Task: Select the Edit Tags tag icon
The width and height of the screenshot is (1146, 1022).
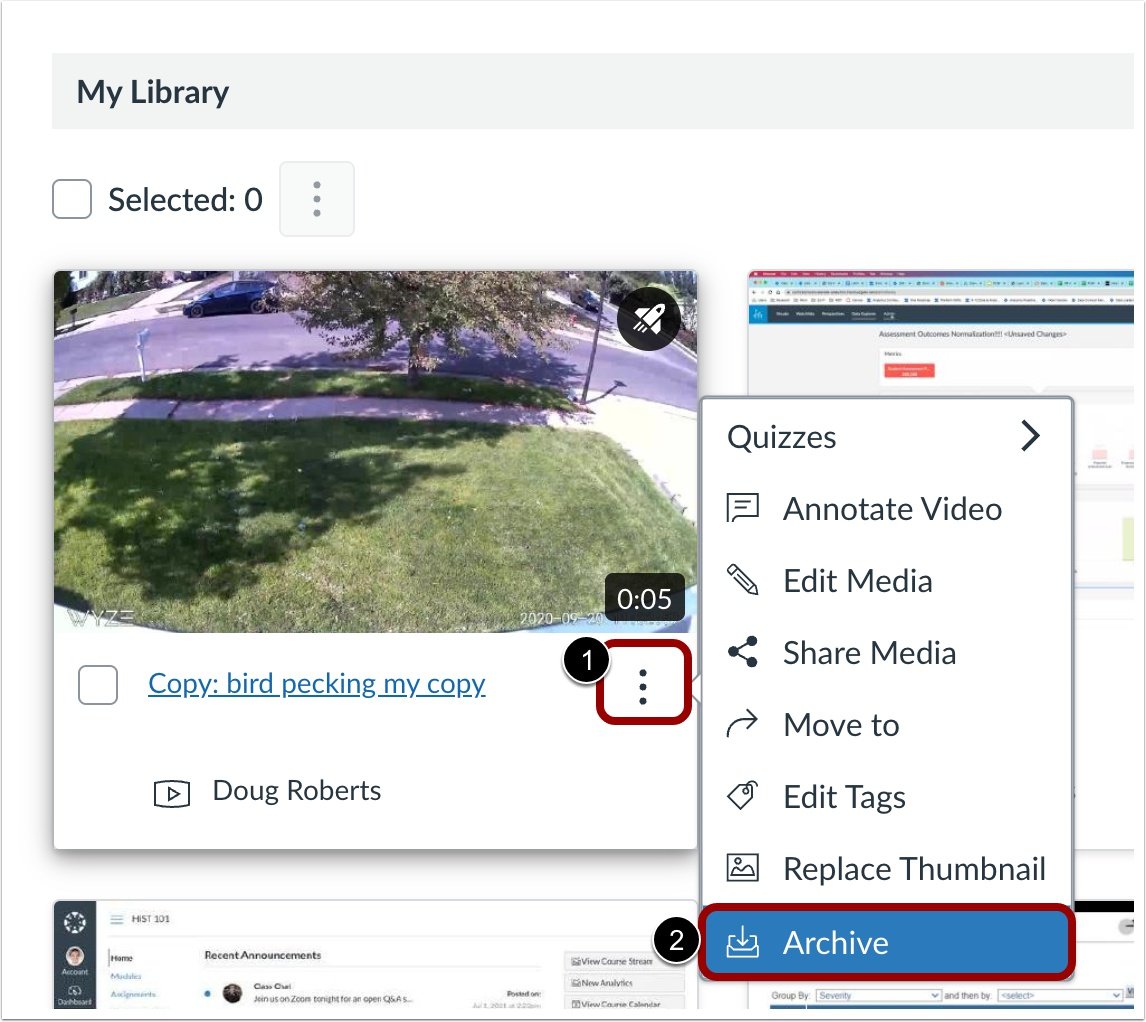Action: 741,796
